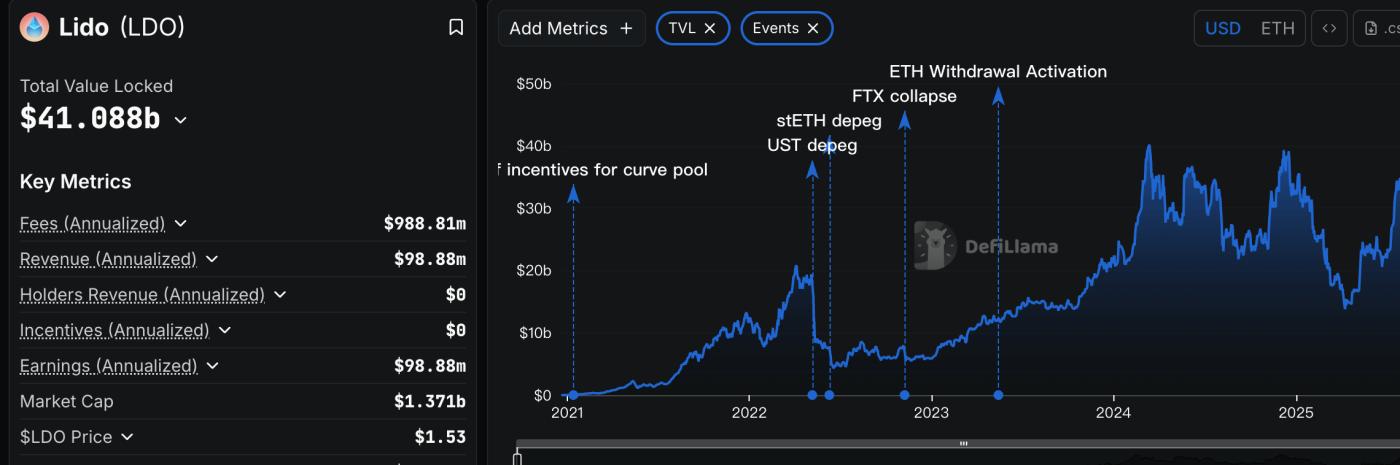Remove the TVL metric chip
The image size is (1400, 465).
(x=709, y=28)
